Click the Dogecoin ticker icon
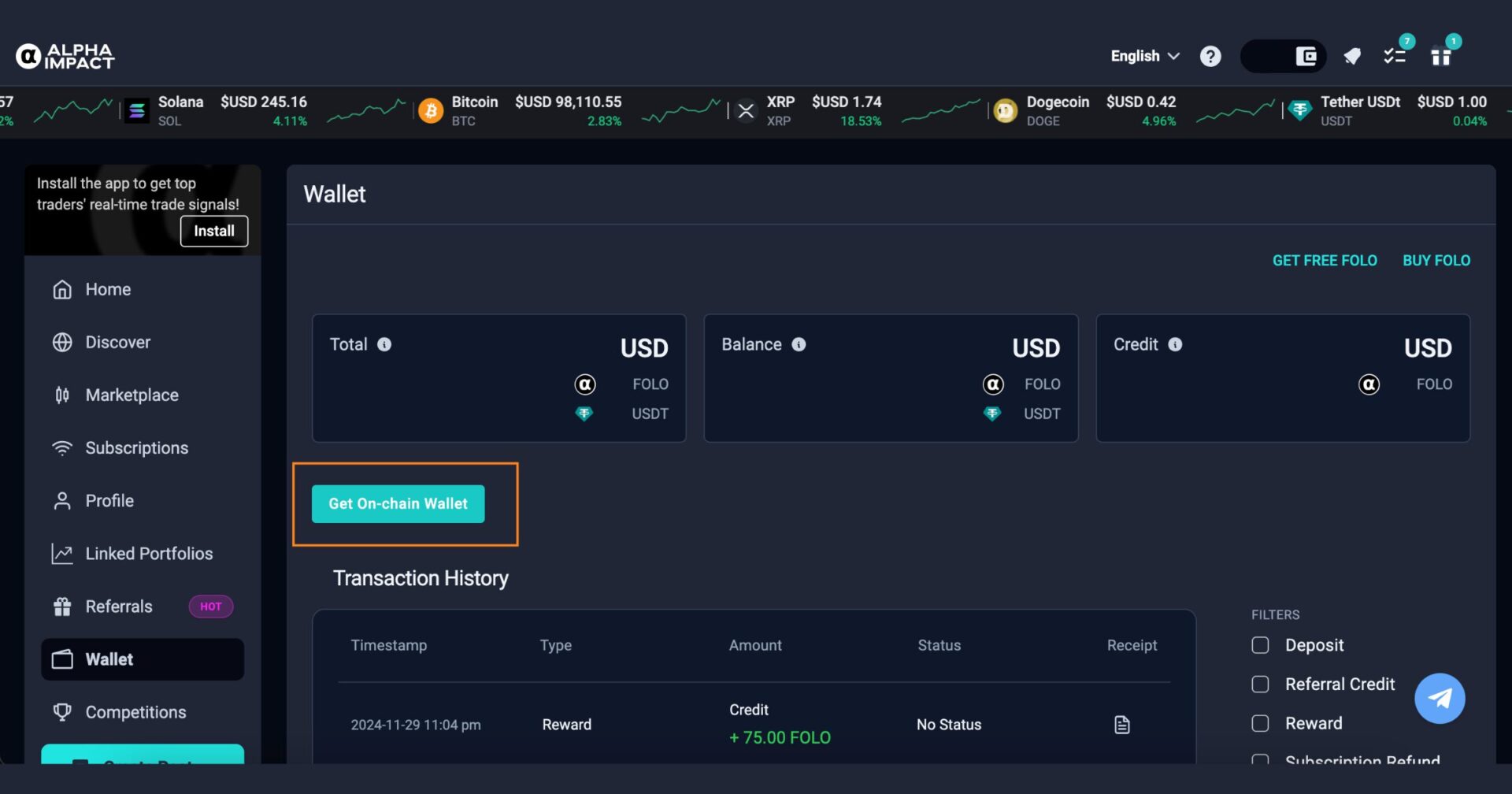1512x794 pixels. click(x=1006, y=111)
